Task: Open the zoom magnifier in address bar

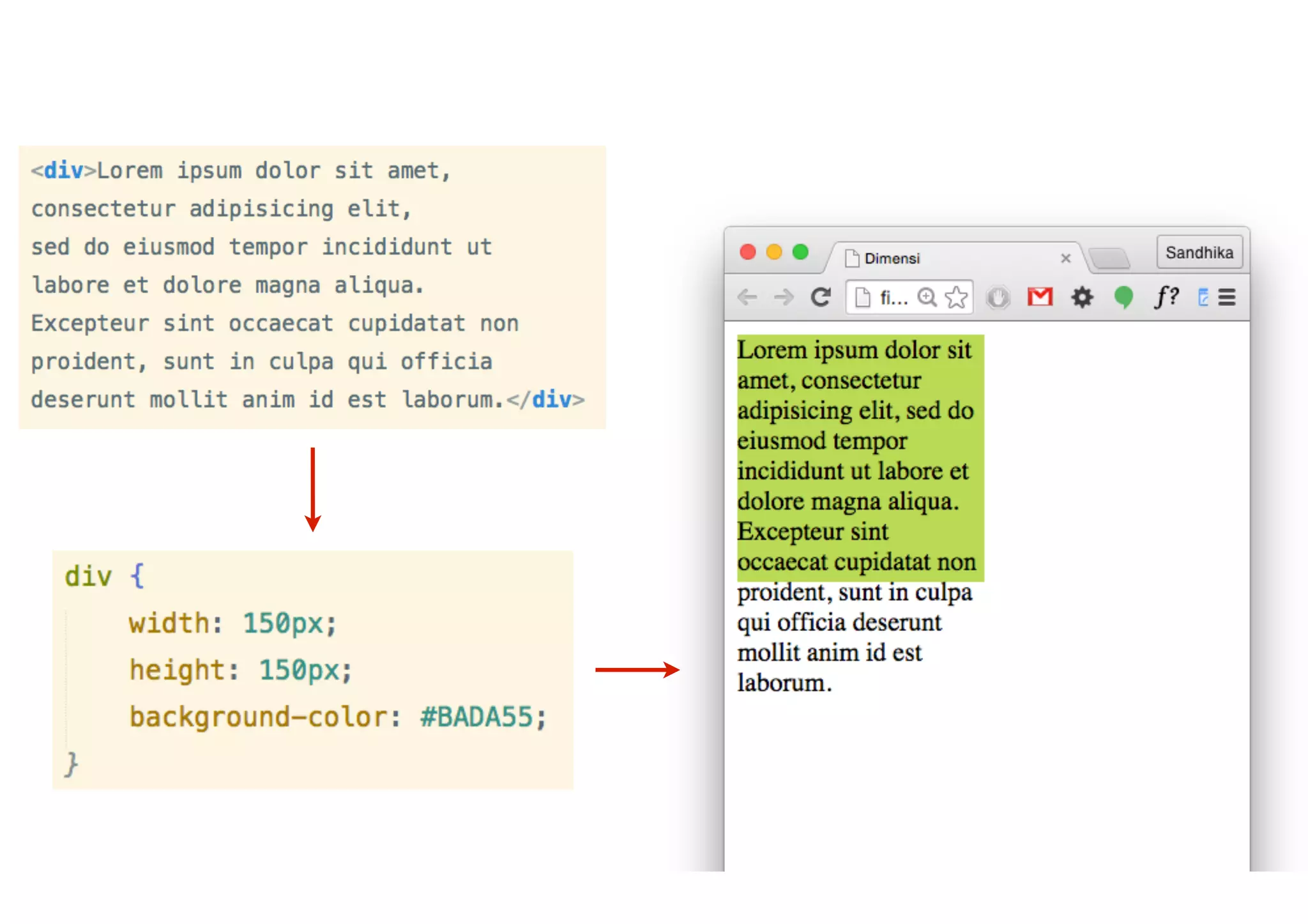Action: point(927,297)
